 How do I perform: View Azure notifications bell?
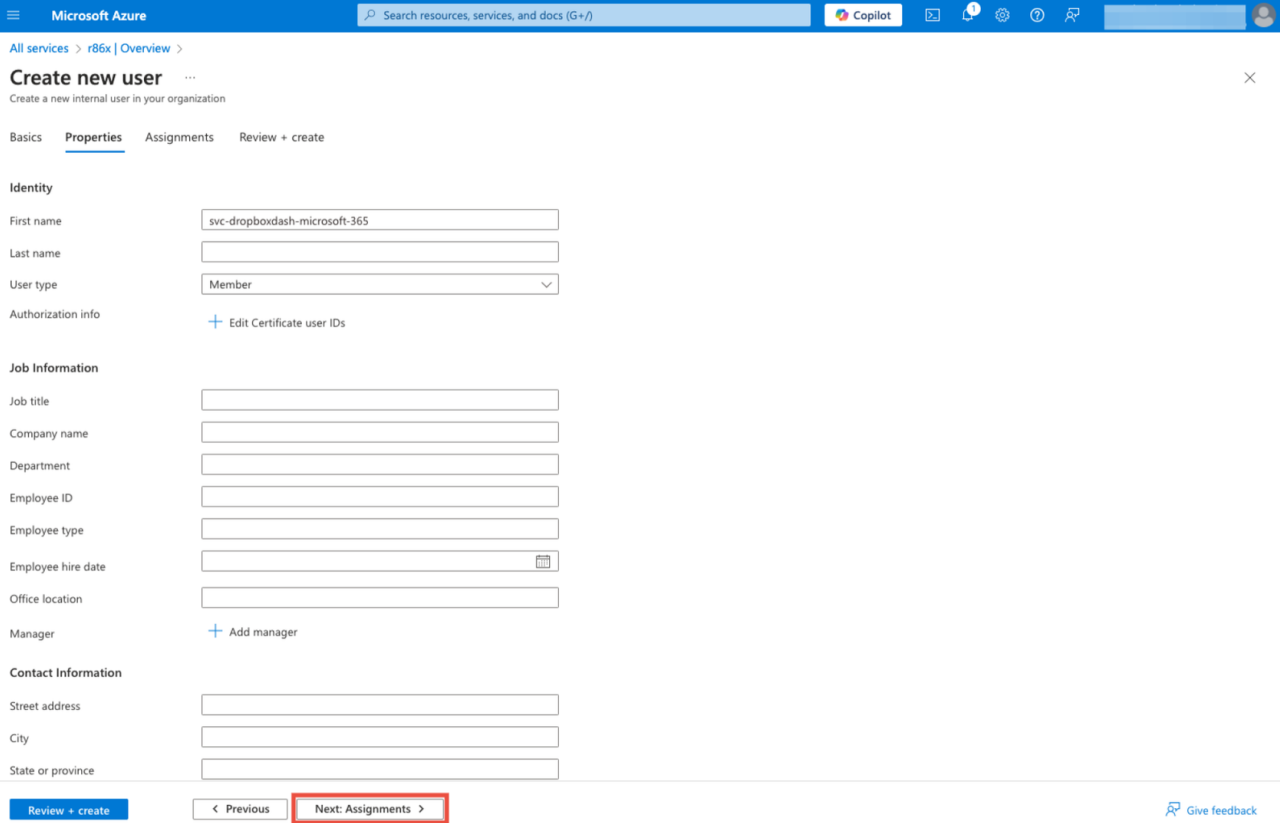[967, 15]
